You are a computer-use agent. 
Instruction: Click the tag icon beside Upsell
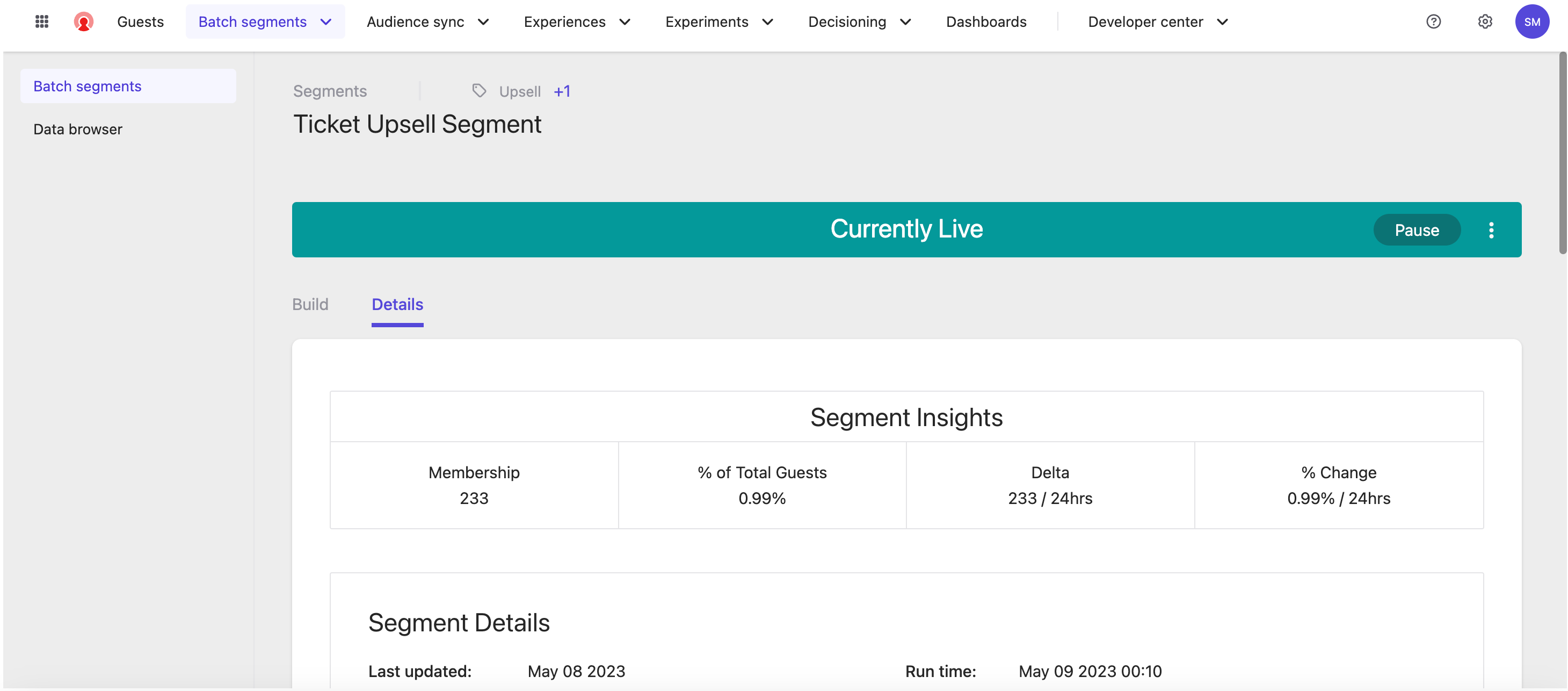click(479, 91)
